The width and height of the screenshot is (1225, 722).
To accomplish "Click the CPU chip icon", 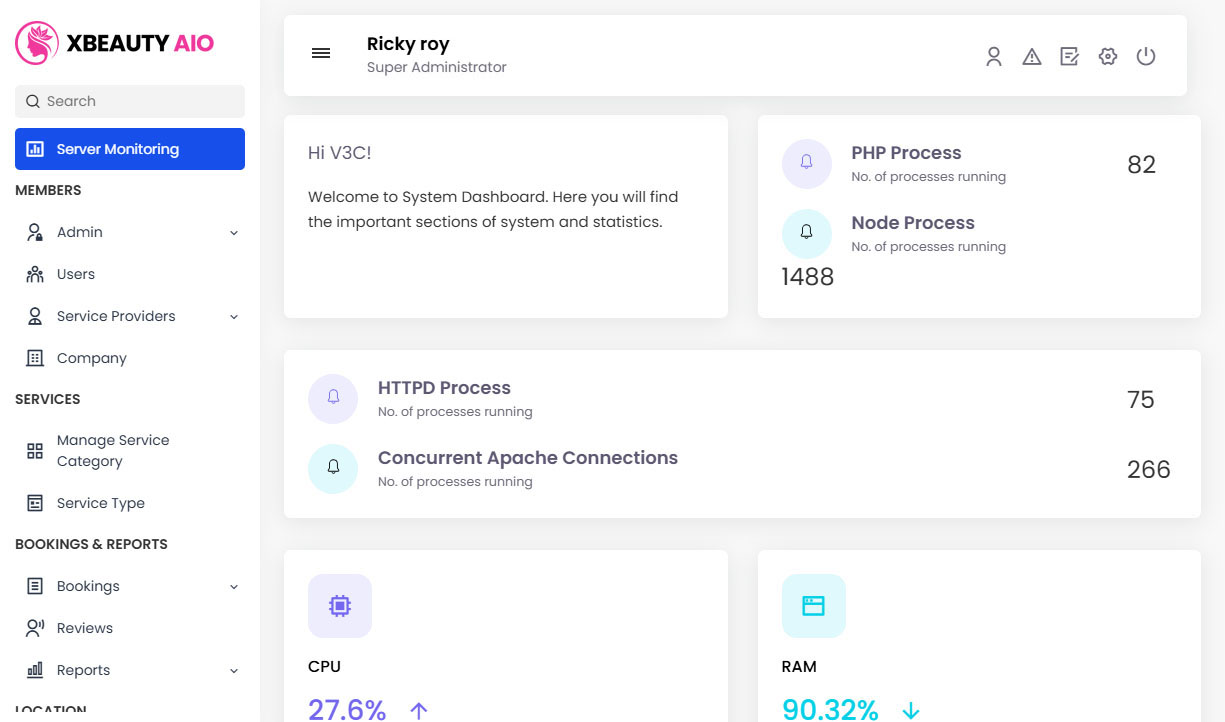I will click(339, 605).
